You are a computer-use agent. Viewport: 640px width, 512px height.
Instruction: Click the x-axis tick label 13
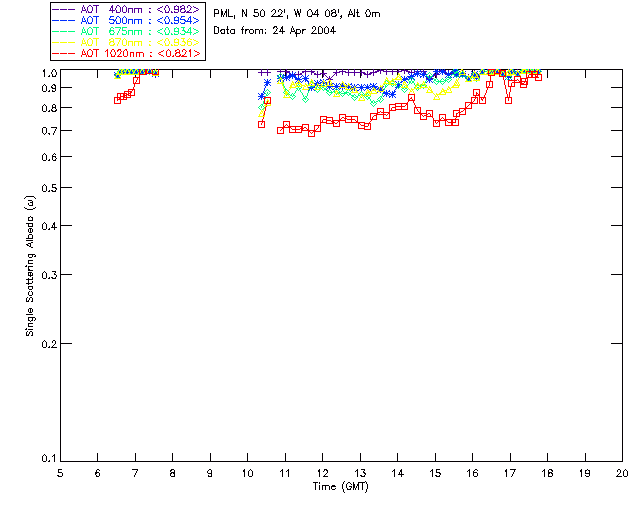click(360, 473)
